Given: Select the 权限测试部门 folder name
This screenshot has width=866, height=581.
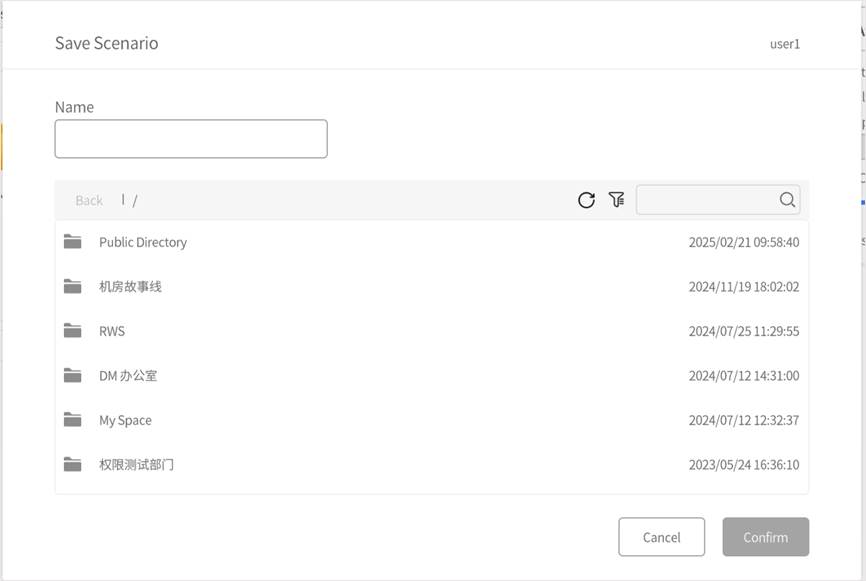Looking at the screenshot, I should [x=136, y=465].
